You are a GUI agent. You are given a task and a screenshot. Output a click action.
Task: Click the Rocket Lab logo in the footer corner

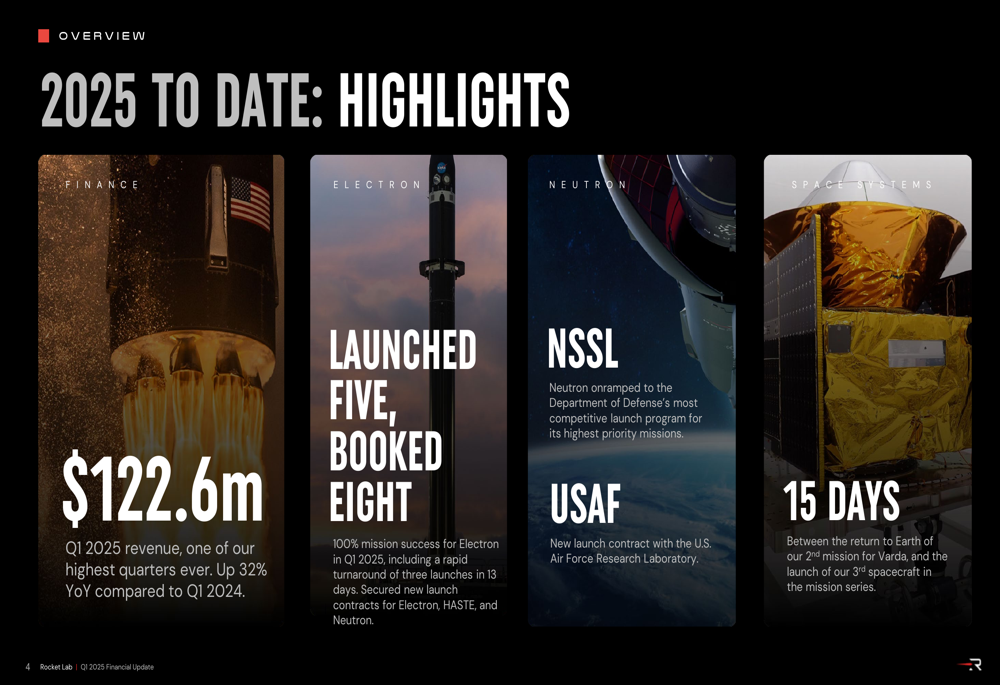coord(969,665)
